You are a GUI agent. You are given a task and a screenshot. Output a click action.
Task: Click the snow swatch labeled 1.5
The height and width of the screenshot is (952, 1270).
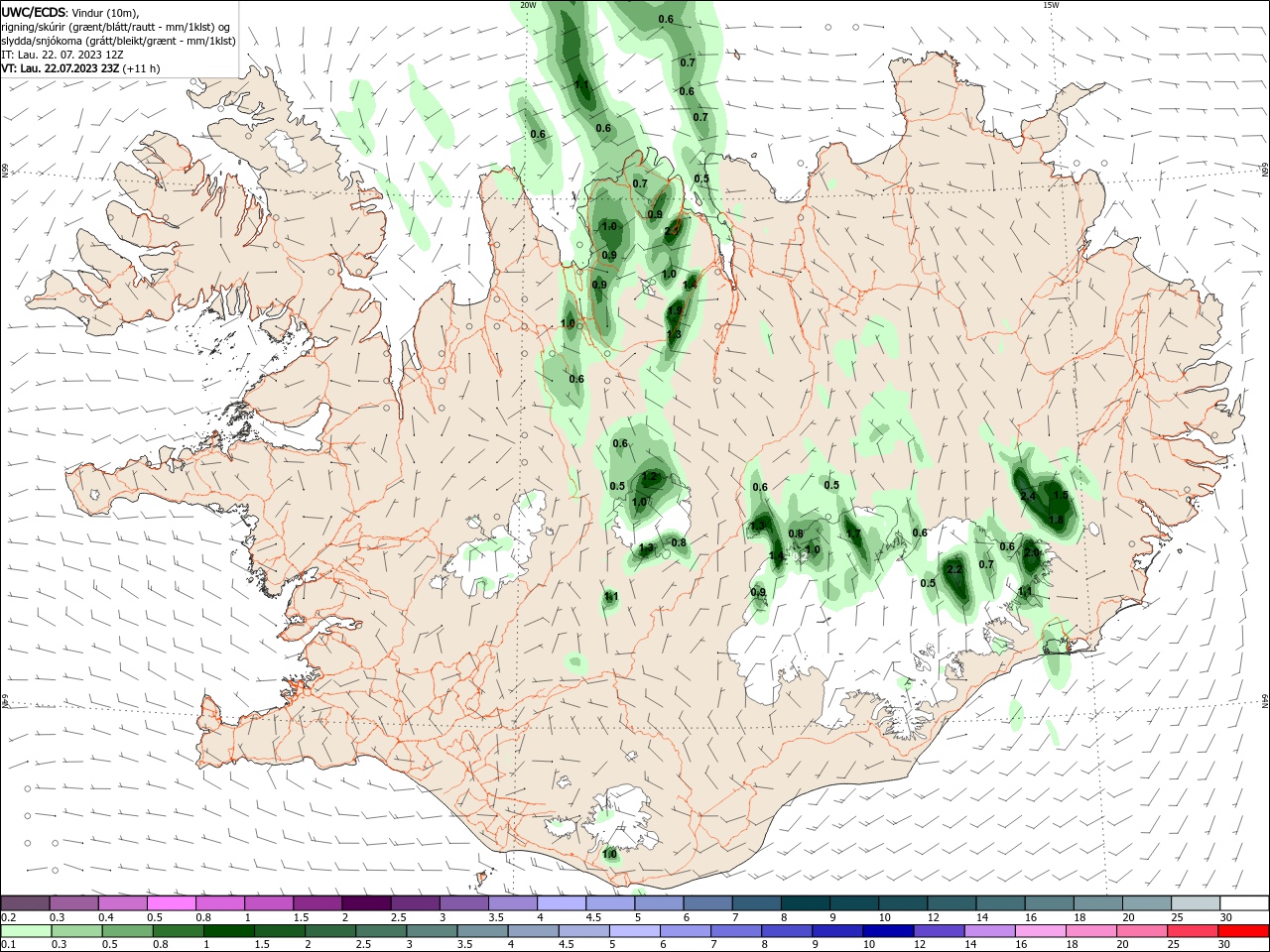(317, 903)
